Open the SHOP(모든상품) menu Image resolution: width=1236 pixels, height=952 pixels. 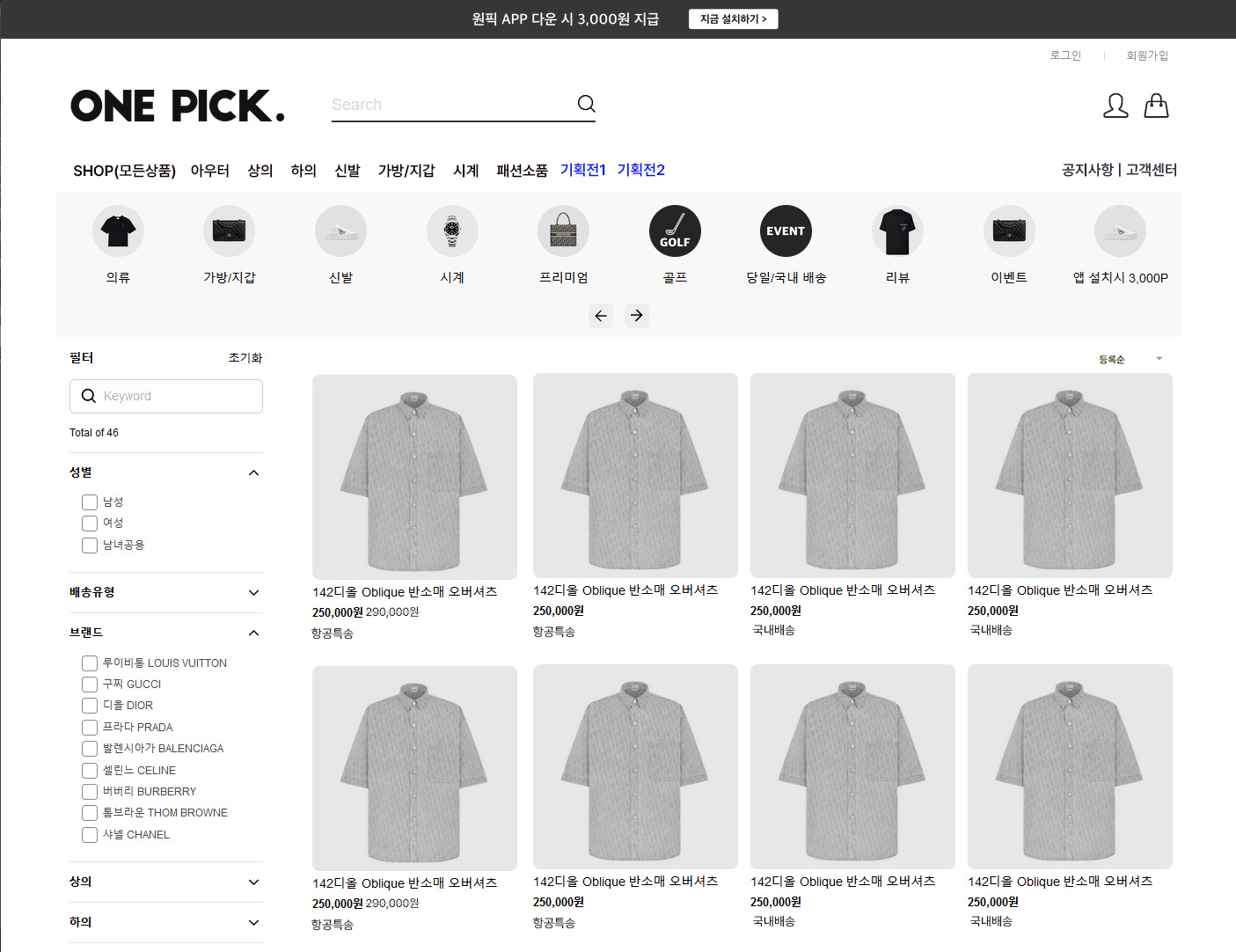[124, 171]
